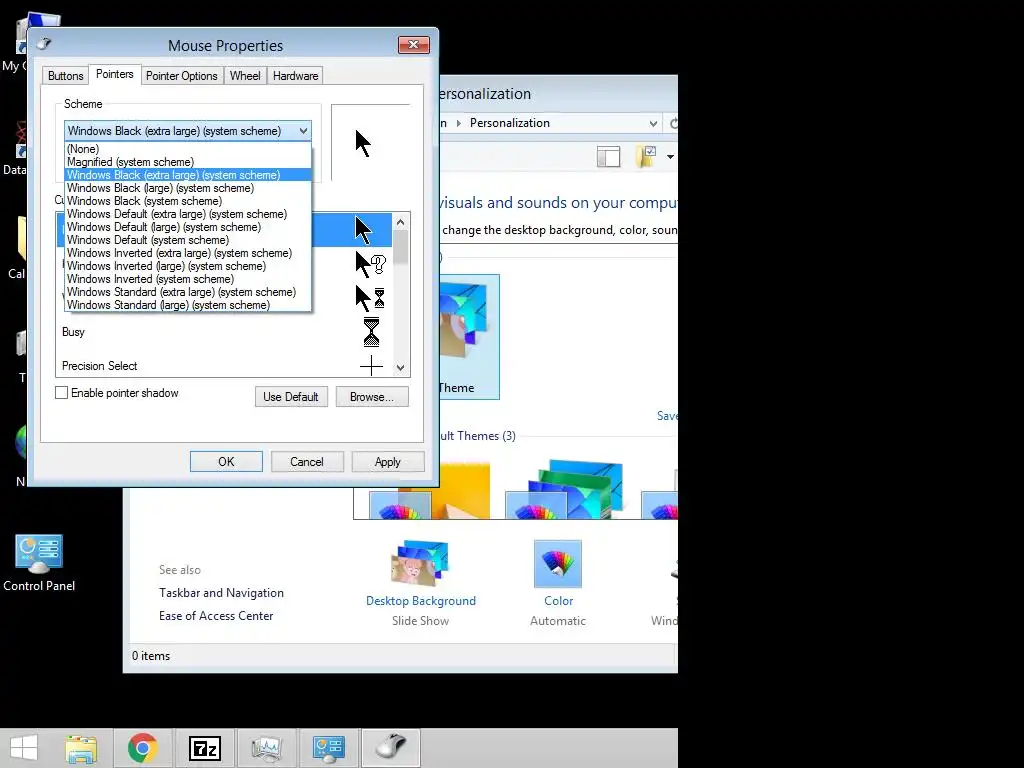Click the Use Default button
Image resolution: width=1024 pixels, height=768 pixels.
[x=291, y=396]
